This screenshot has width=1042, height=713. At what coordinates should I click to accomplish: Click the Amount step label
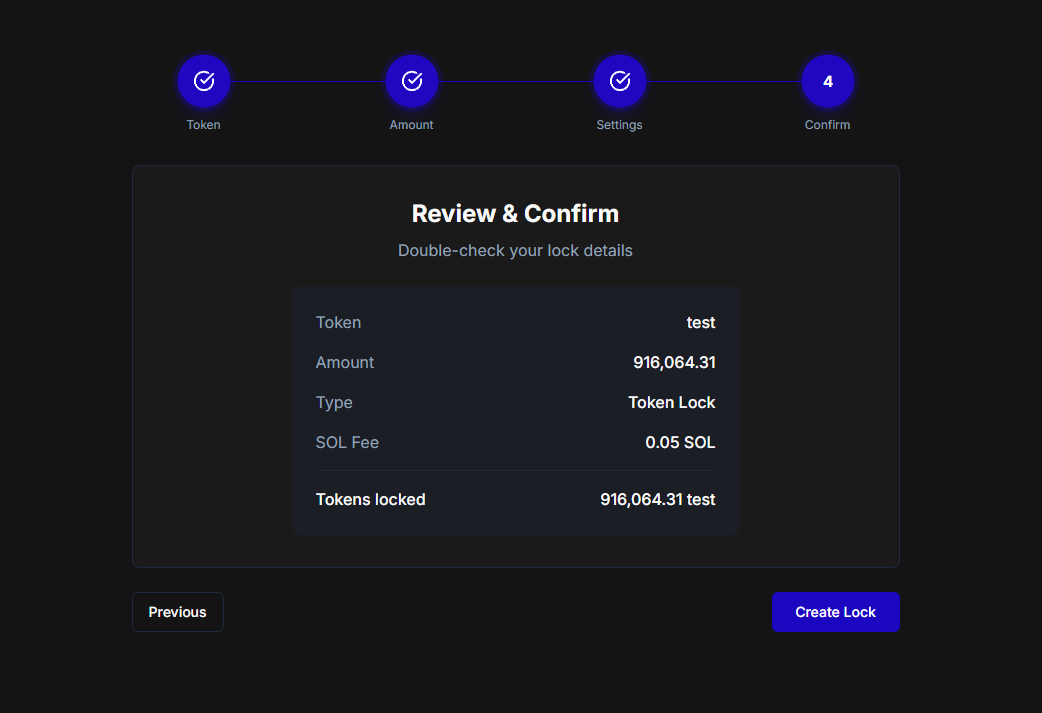tap(411, 125)
